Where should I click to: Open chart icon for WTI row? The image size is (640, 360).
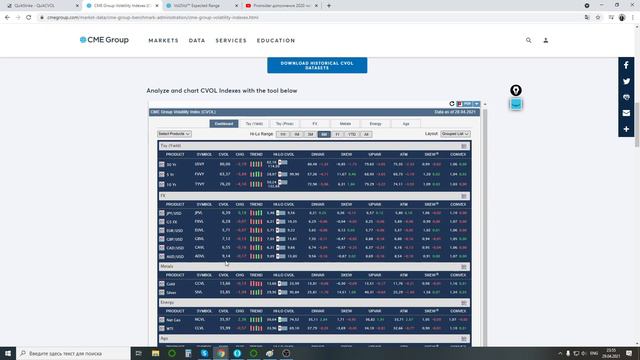(162, 329)
